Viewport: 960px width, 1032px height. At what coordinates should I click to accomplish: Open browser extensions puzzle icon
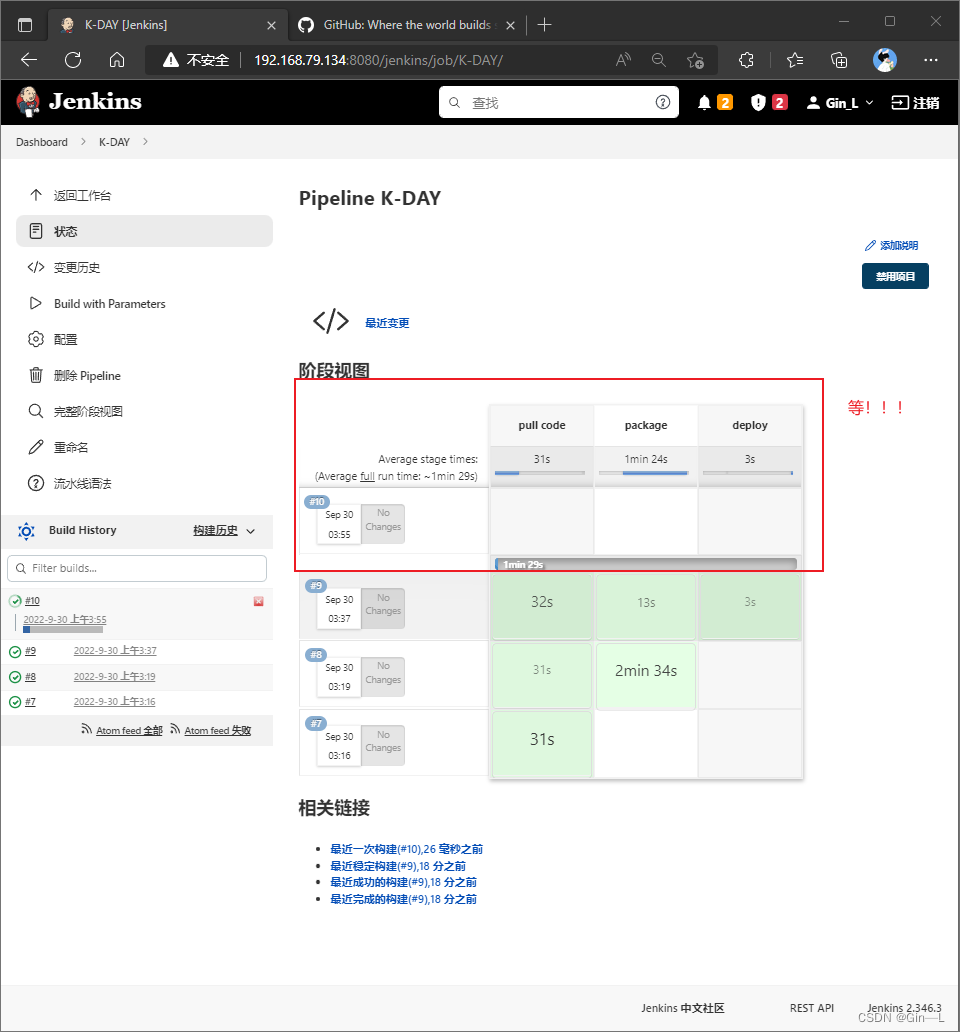[746, 60]
